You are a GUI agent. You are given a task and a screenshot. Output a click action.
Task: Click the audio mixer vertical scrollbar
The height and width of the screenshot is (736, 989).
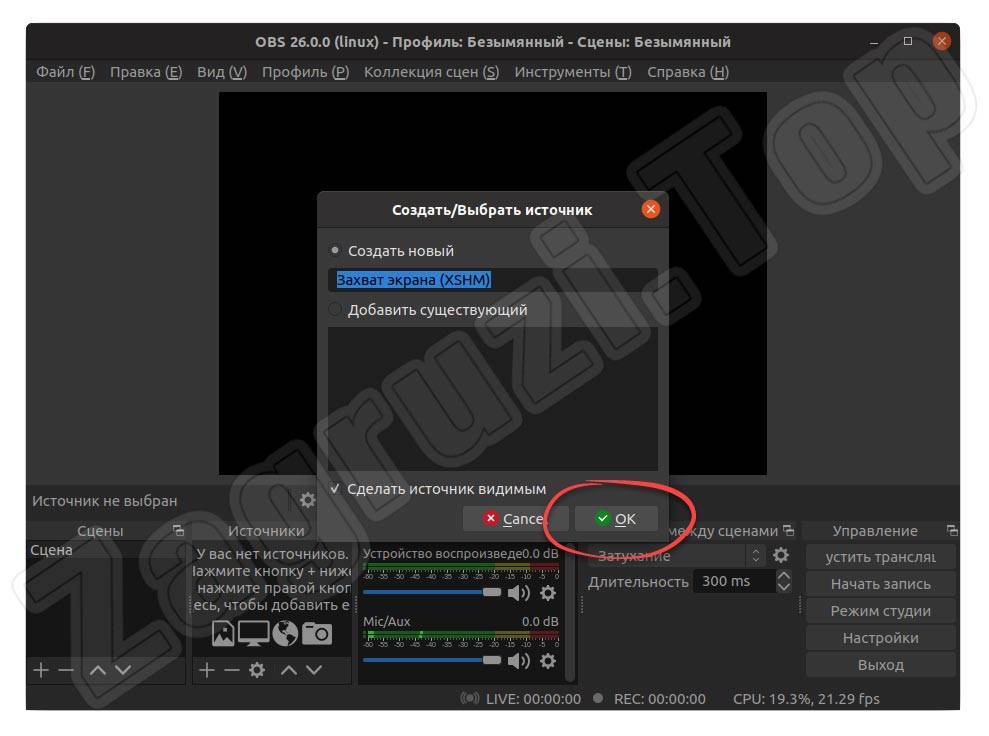point(570,613)
